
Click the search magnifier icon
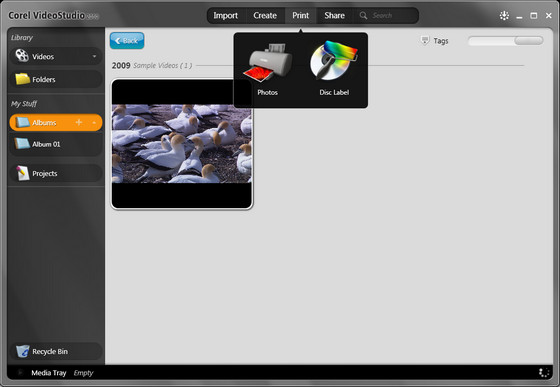(363, 16)
